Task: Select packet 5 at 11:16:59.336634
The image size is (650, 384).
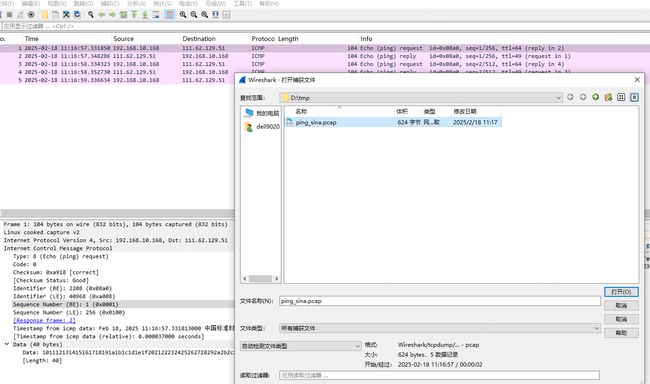Action: pyautogui.click(x=117, y=80)
